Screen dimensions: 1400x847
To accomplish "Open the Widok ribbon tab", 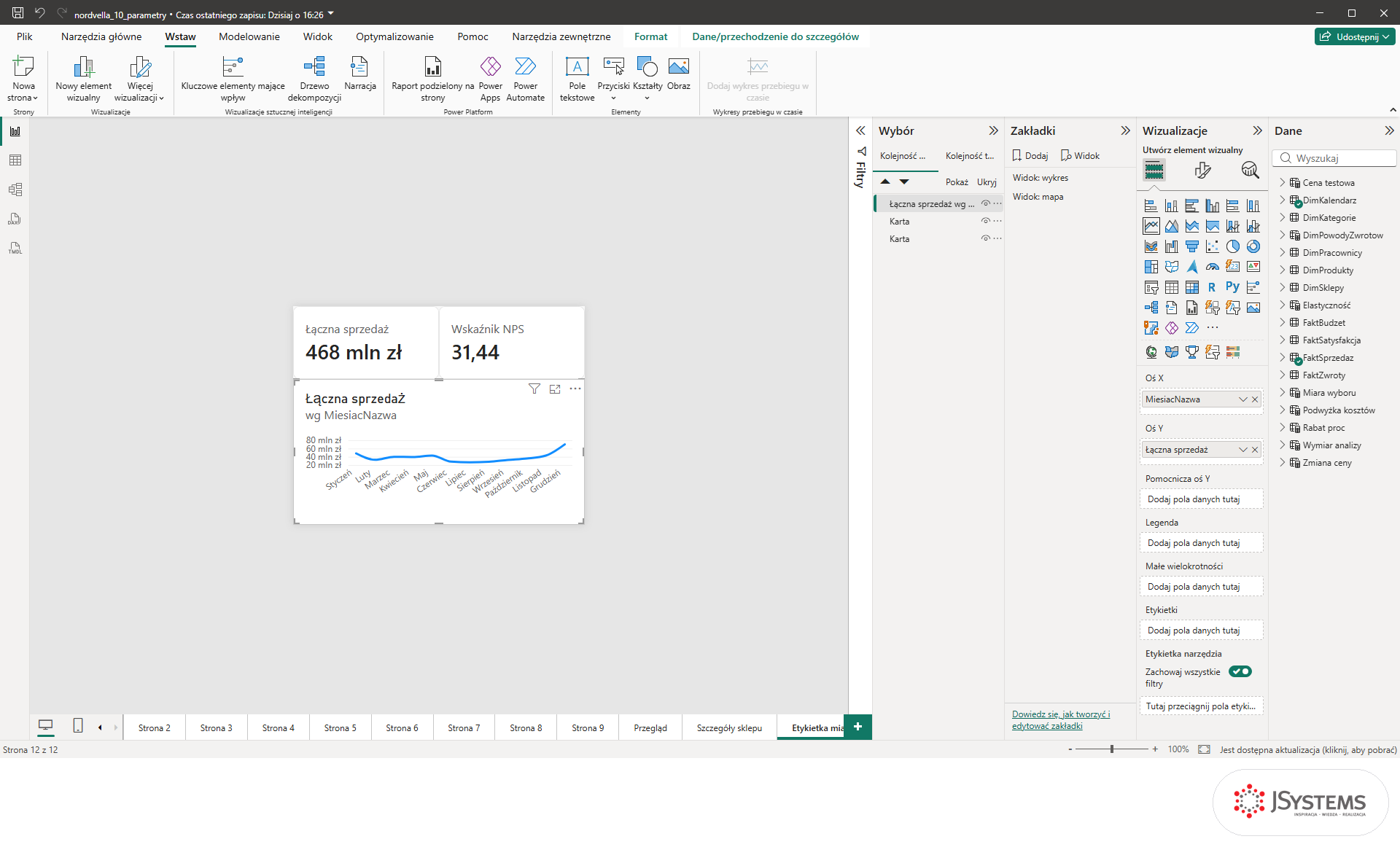I will (317, 36).
